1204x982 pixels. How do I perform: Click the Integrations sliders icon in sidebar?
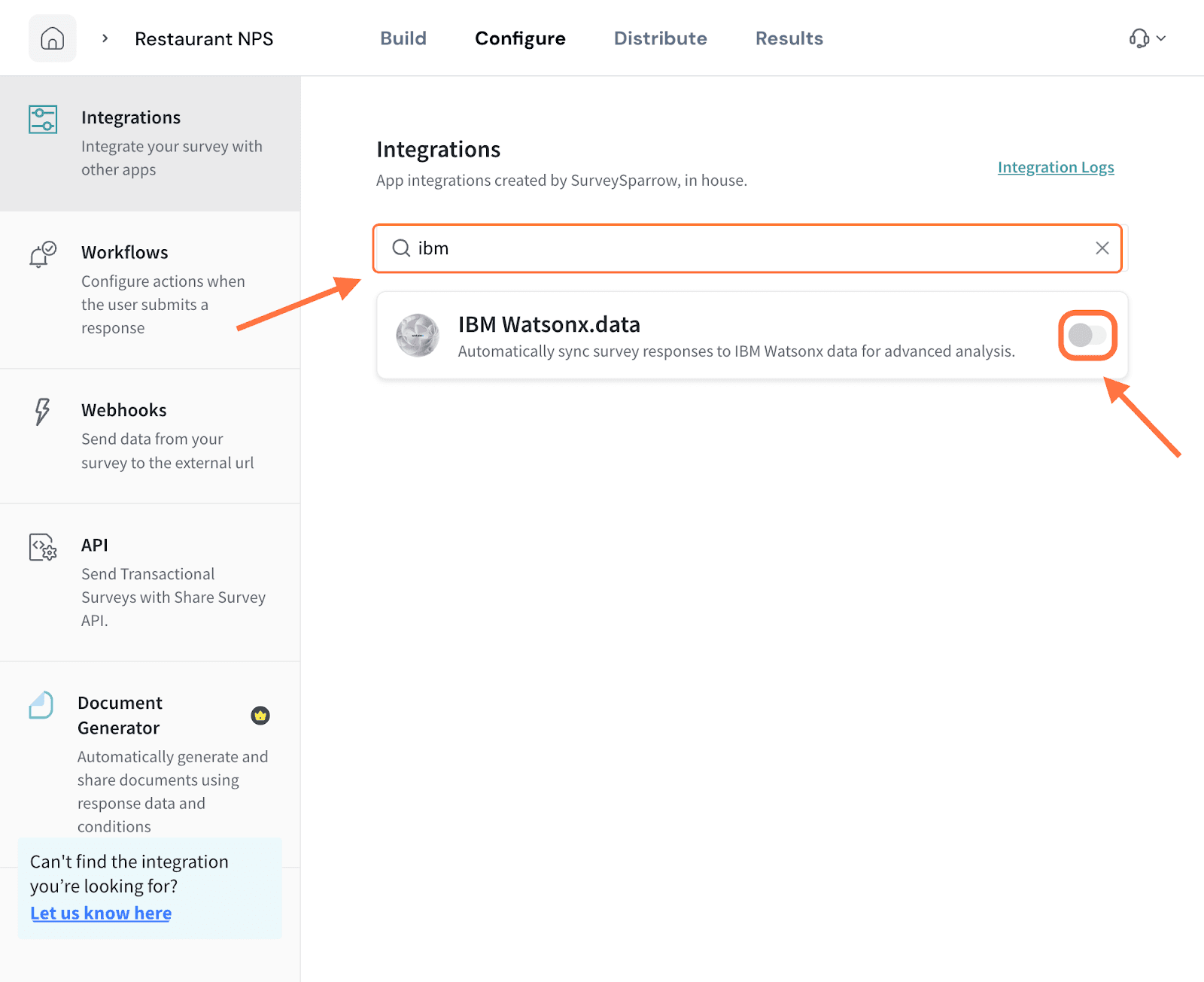(43, 120)
